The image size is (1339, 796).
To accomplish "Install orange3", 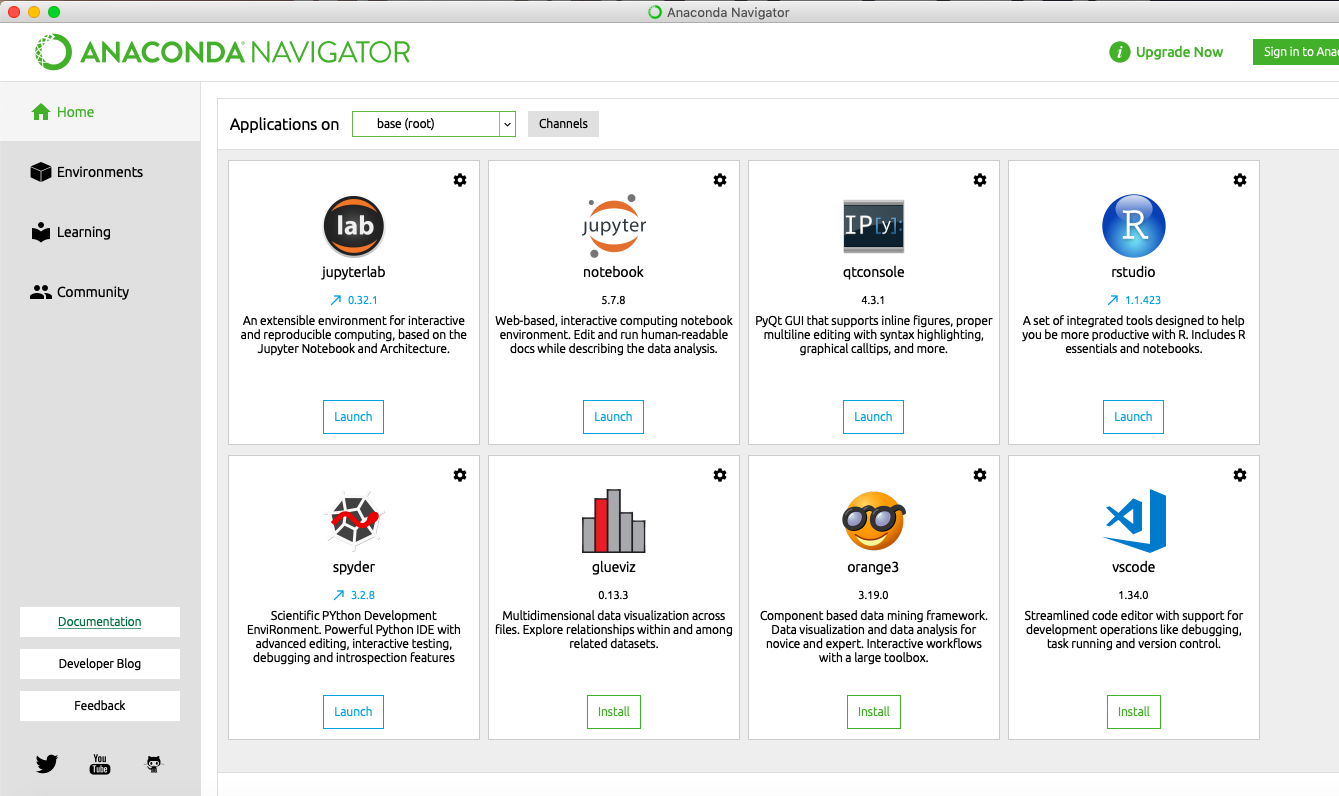I will [x=874, y=712].
